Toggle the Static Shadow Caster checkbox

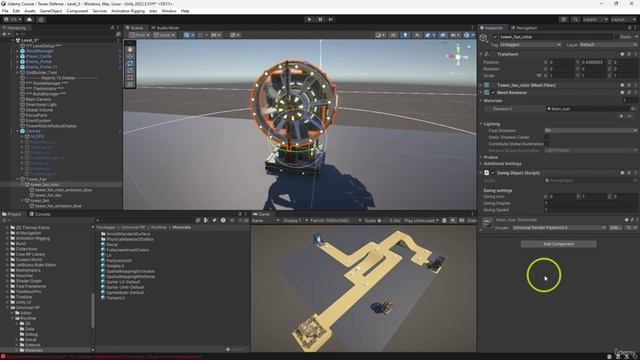point(547,137)
